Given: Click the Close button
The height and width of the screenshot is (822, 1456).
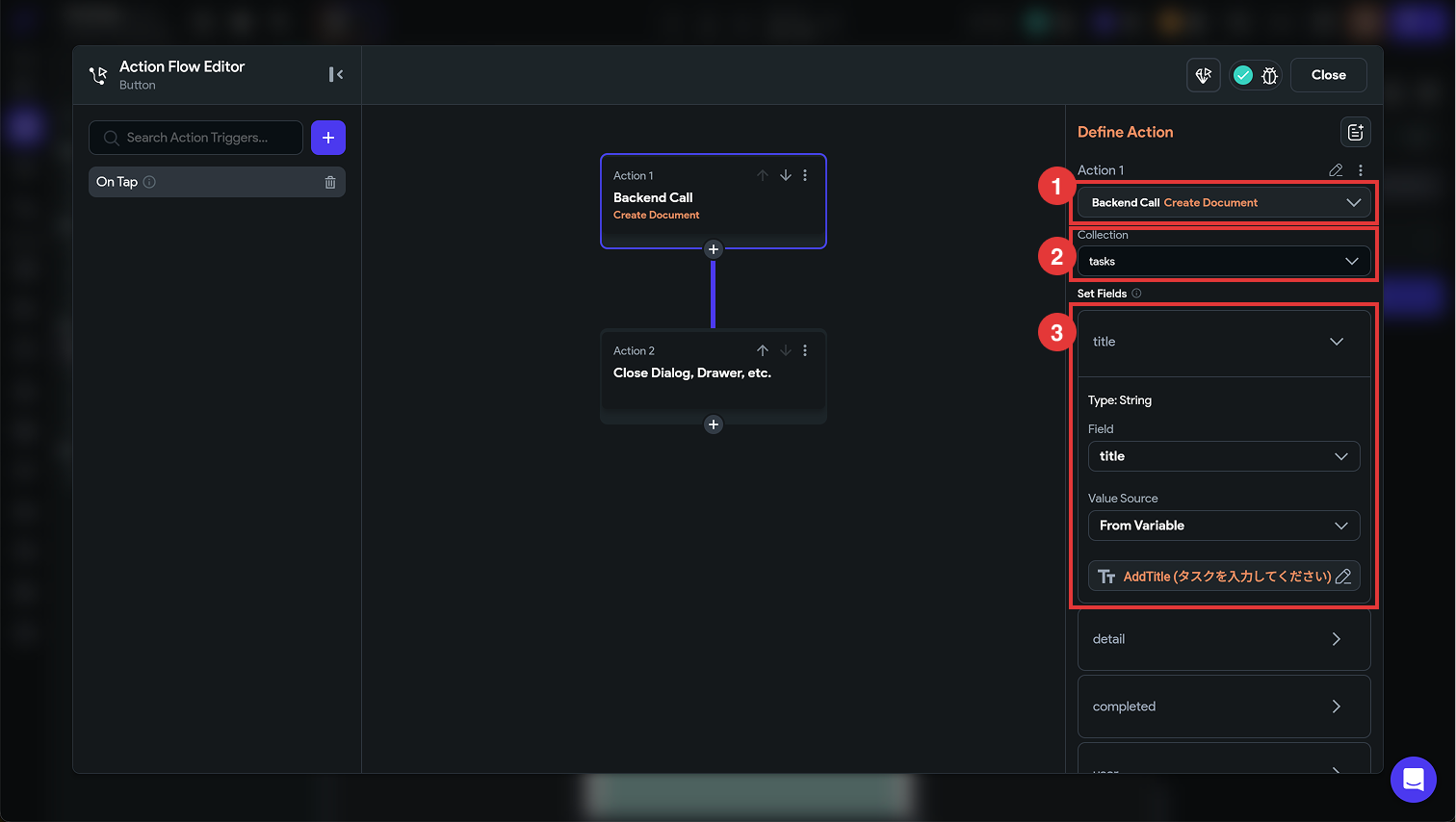Looking at the screenshot, I should (1328, 75).
